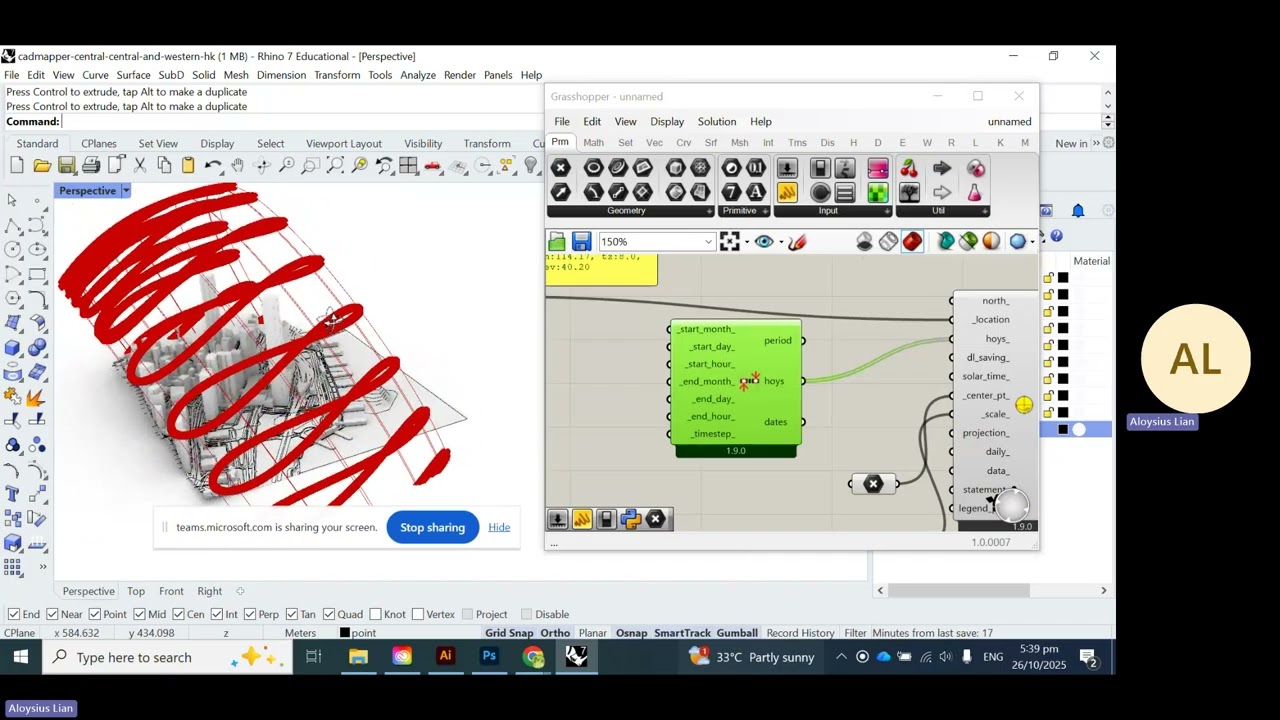Viewport: 1280px width, 720px height.
Task: Switch to the CPlanes toolbar tab
Action: coord(98,143)
